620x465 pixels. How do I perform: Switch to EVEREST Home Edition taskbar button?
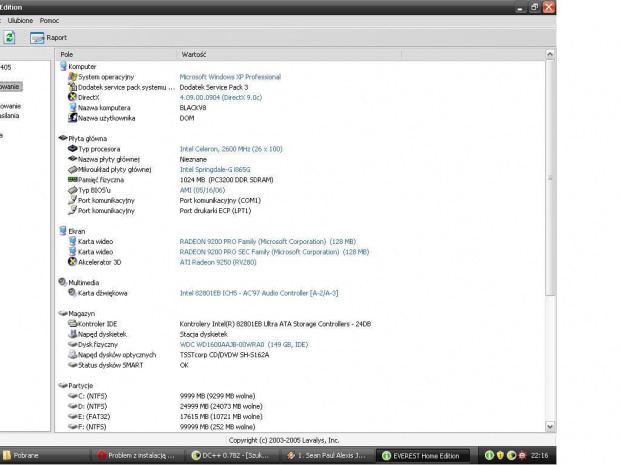422,456
